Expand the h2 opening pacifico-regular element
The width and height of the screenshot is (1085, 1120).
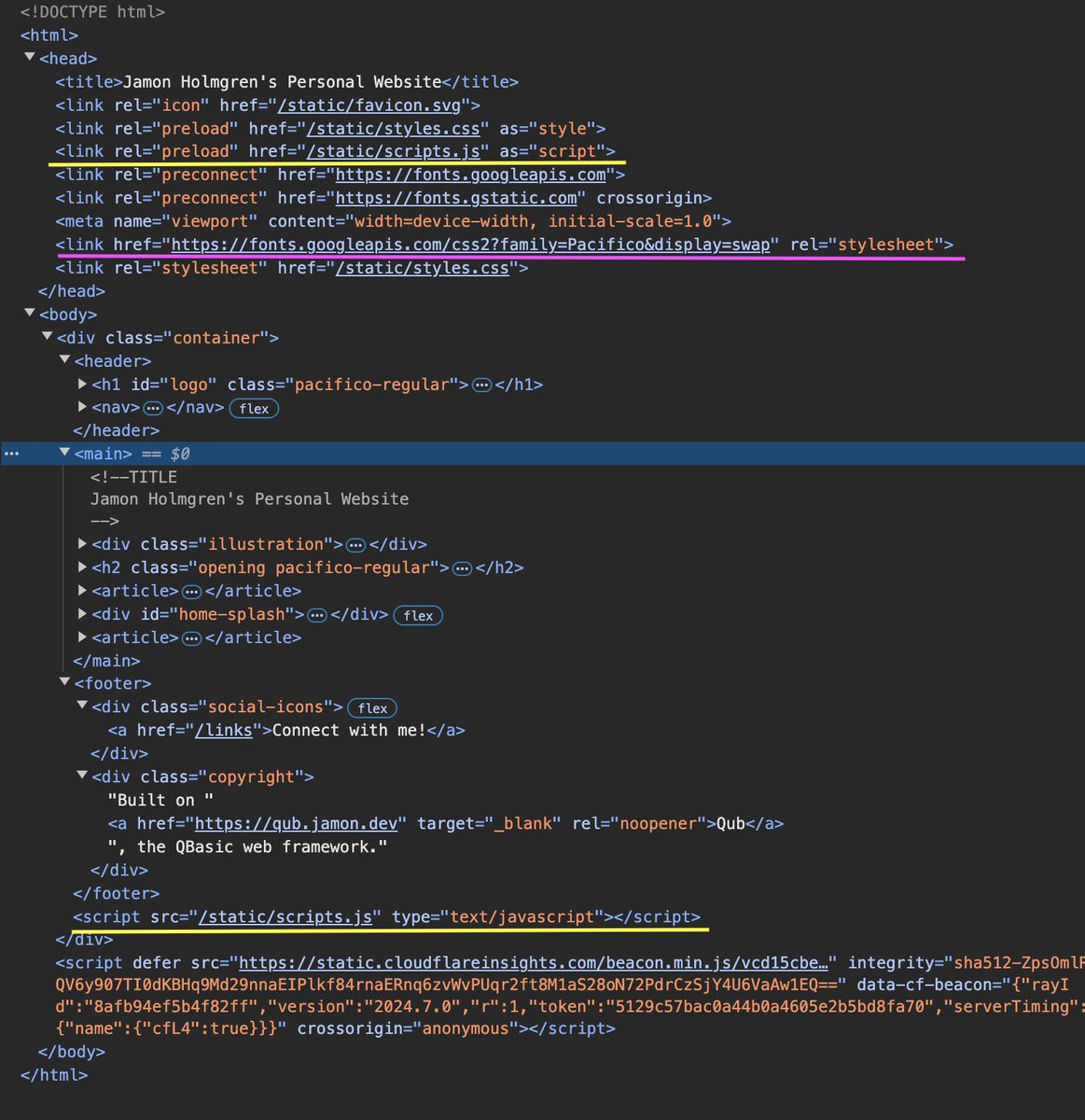pos(82,567)
